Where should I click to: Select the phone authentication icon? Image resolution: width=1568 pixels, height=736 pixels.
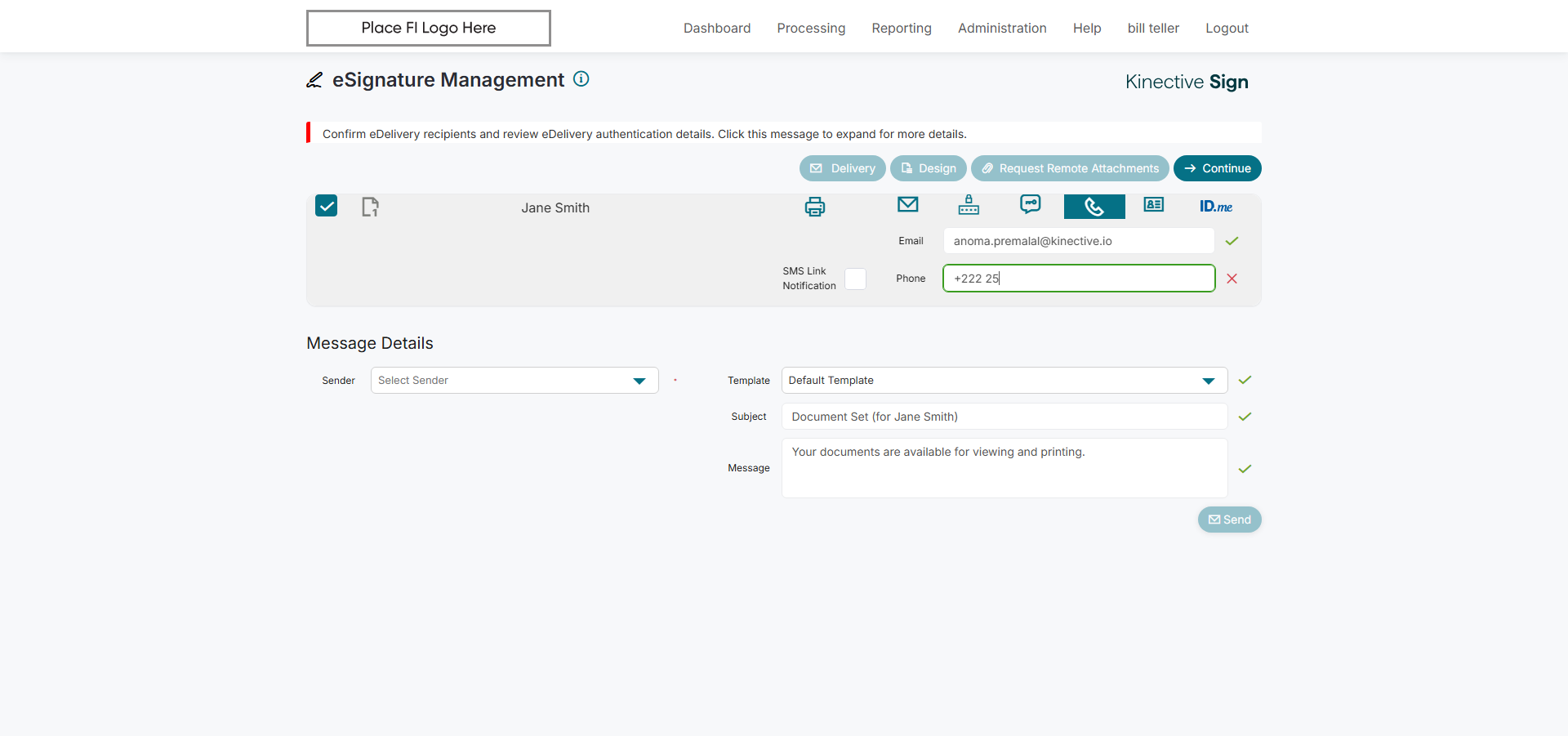[1094, 207]
